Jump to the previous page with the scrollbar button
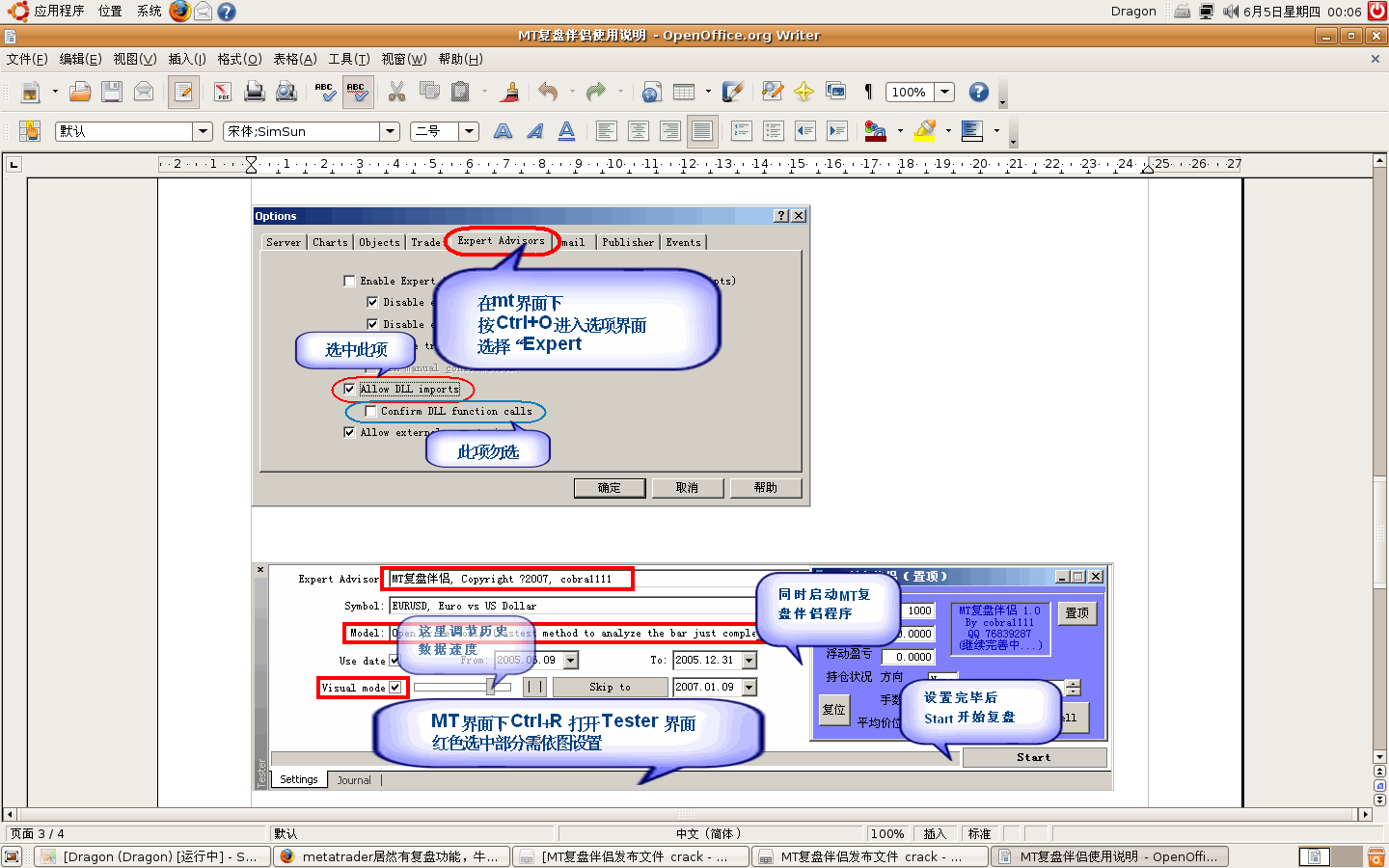The width and height of the screenshot is (1389, 868). pos(1380,772)
